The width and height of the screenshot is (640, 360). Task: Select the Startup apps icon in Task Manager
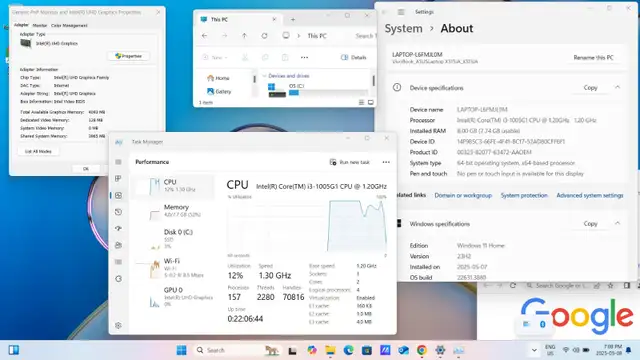click(x=118, y=229)
